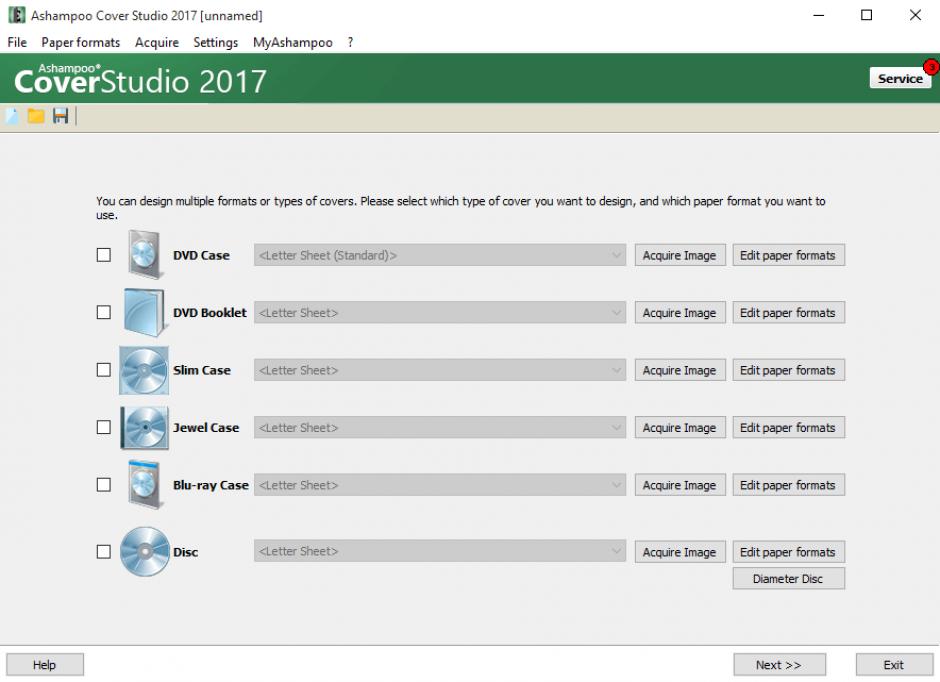Click the DVD Case cover icon
This screenshot has height=682, width=940.
(x=144, y=255)
